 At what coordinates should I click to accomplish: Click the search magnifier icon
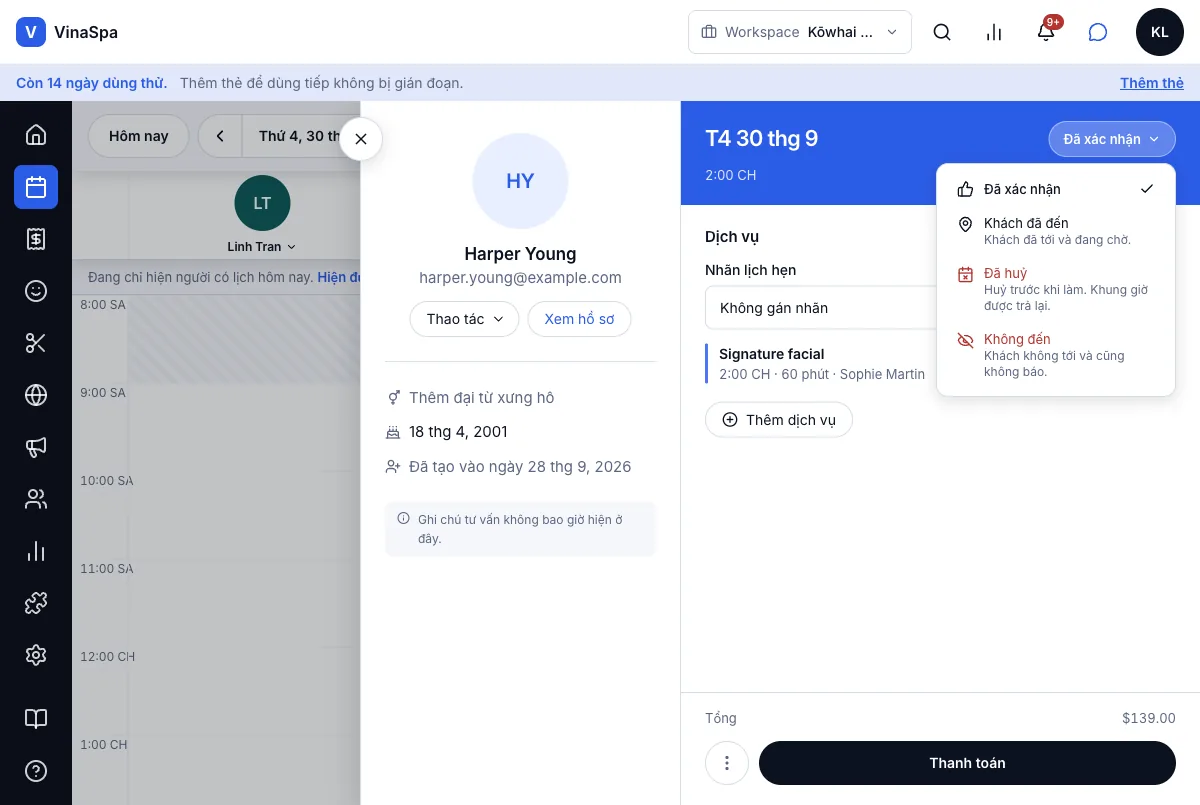(942, 32)
